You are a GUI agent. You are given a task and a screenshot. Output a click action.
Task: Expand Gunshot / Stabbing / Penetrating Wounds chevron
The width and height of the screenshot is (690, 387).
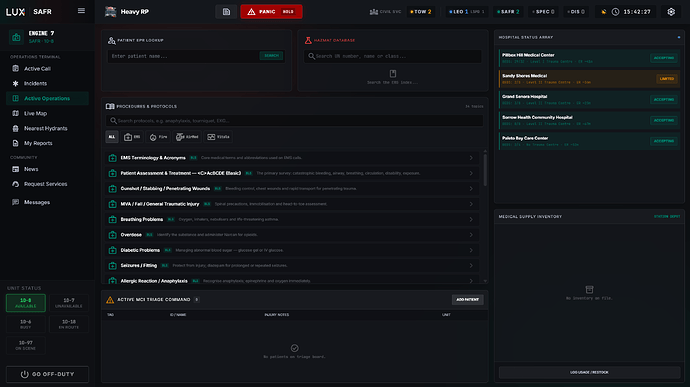(x=471, y=188)
